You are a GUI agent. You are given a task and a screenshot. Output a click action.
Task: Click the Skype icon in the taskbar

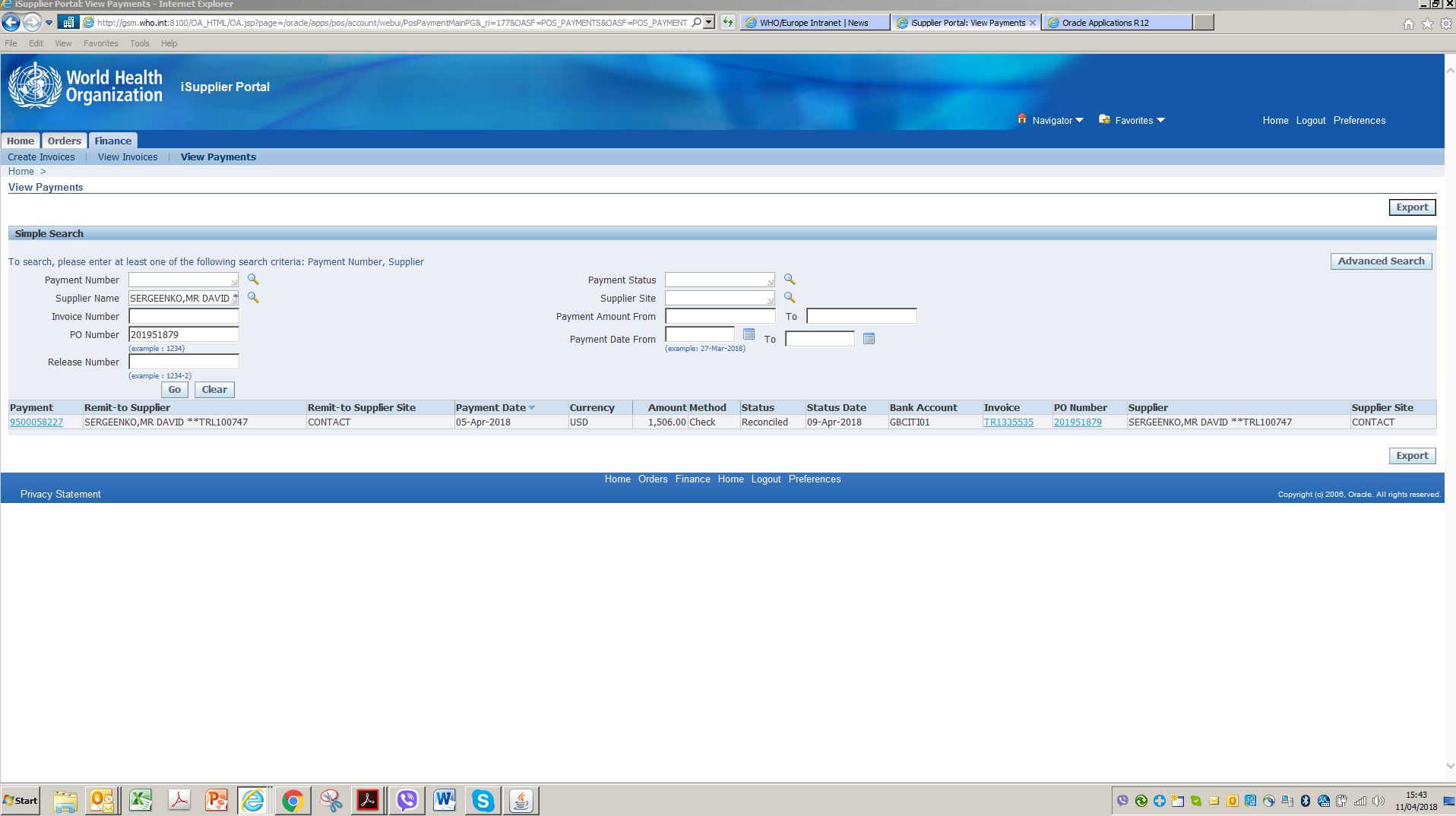(x=483, y=800)
